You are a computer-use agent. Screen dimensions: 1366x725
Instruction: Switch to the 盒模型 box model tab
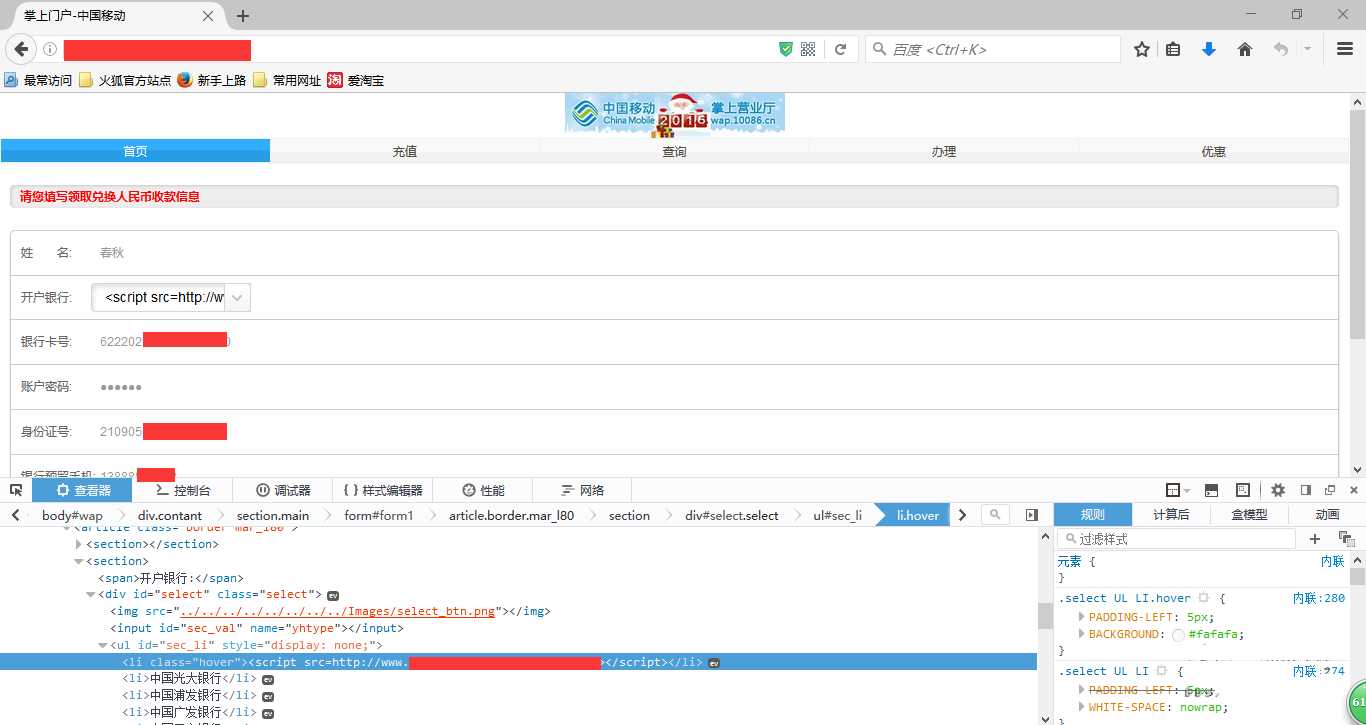[x=1249, y=515]
